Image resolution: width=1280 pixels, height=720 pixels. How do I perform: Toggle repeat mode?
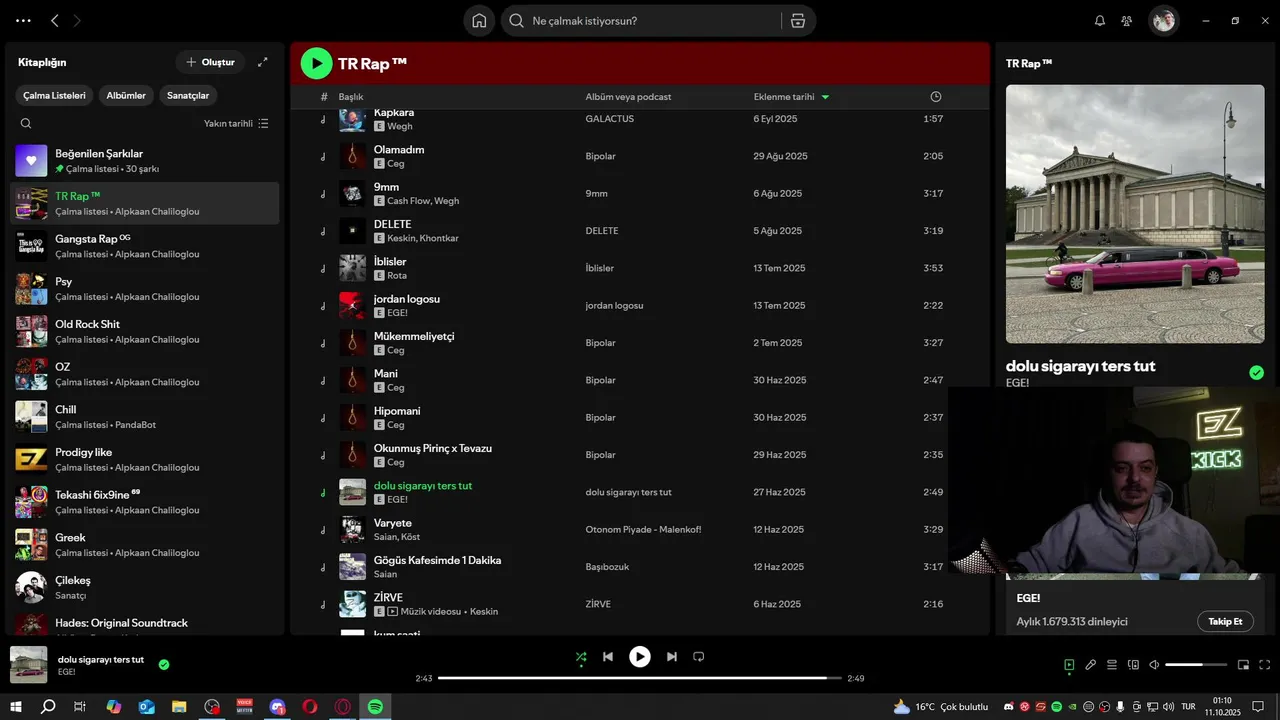699,657
